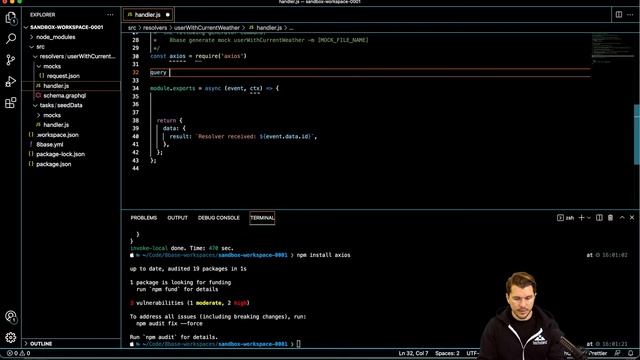Open Explorer panel more actions menu
640x360 pixels.
[x=110, y=15]
